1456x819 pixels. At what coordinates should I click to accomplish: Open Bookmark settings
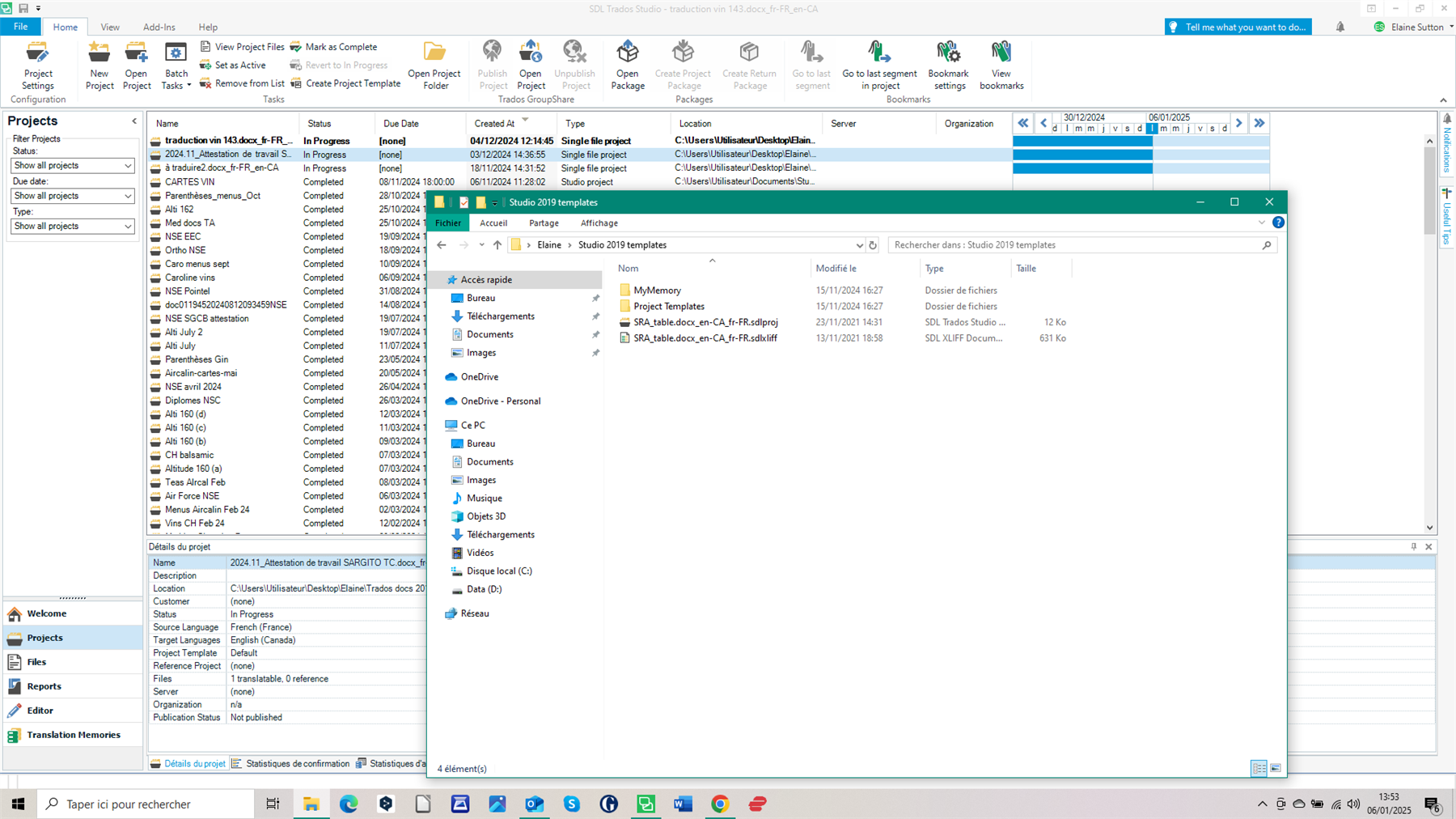[948, 66]
